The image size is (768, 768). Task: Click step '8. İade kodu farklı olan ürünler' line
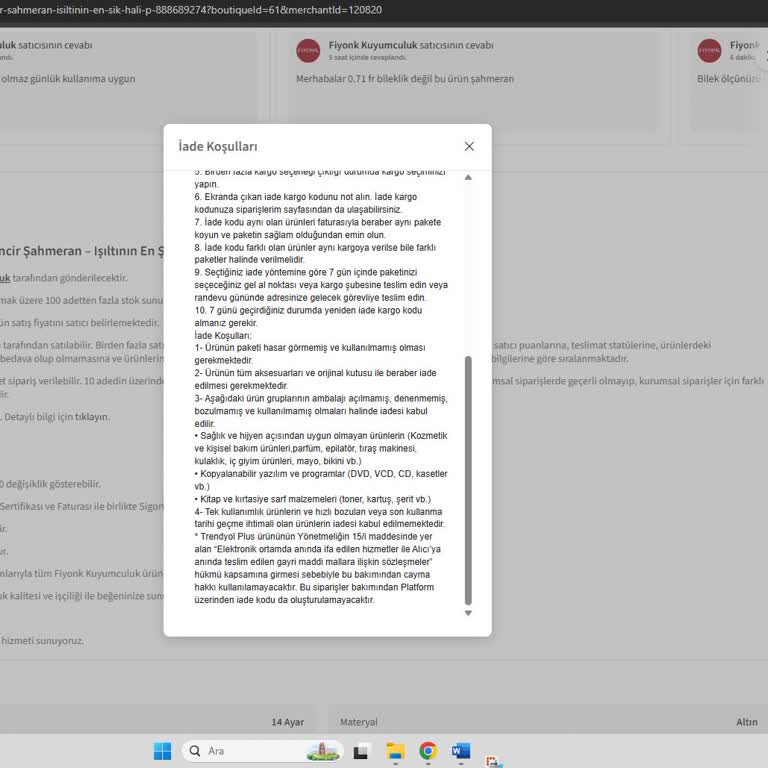click(x=315, y=247)
